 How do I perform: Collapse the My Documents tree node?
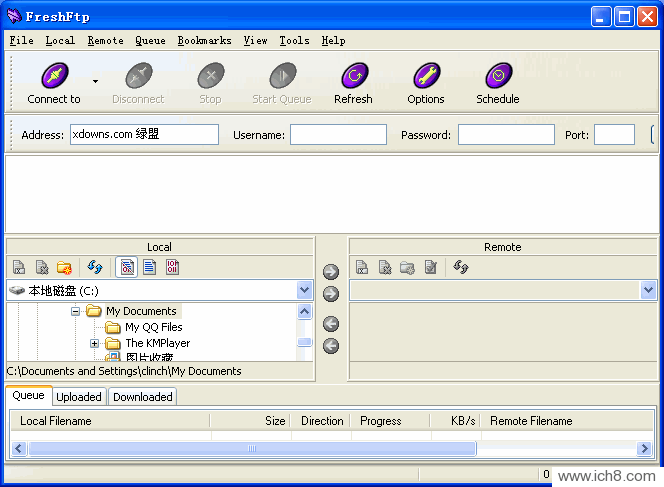point(75,312)
